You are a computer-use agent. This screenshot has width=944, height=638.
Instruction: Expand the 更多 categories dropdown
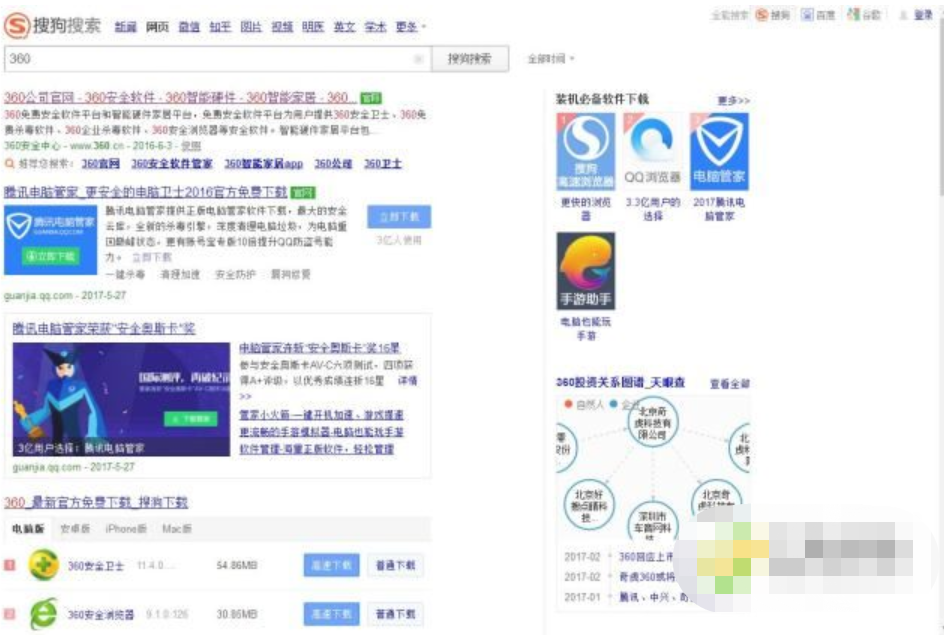pyautogui.click(x=411, y=27)
